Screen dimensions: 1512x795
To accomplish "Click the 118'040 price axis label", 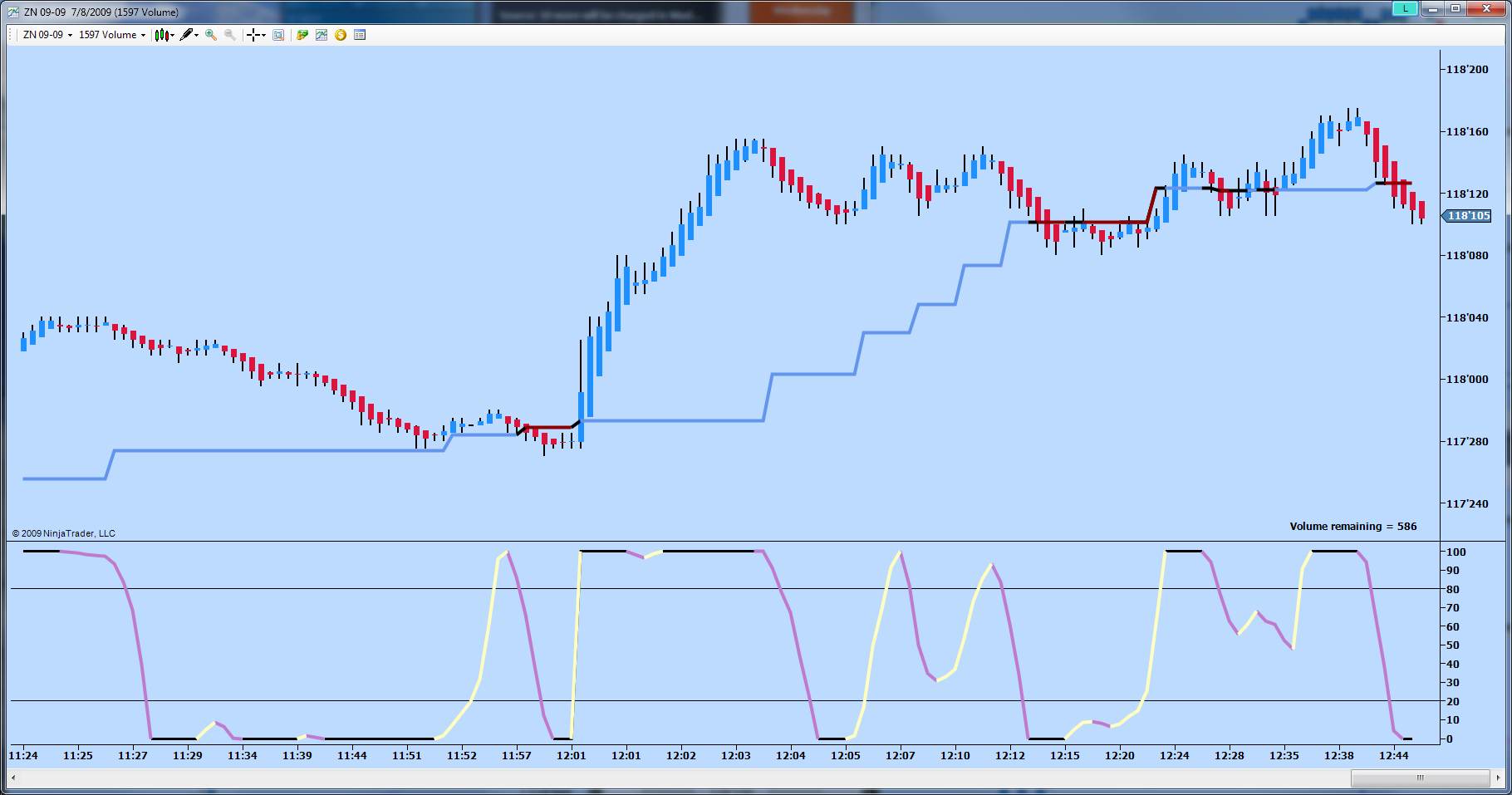I will point(1467,317).
